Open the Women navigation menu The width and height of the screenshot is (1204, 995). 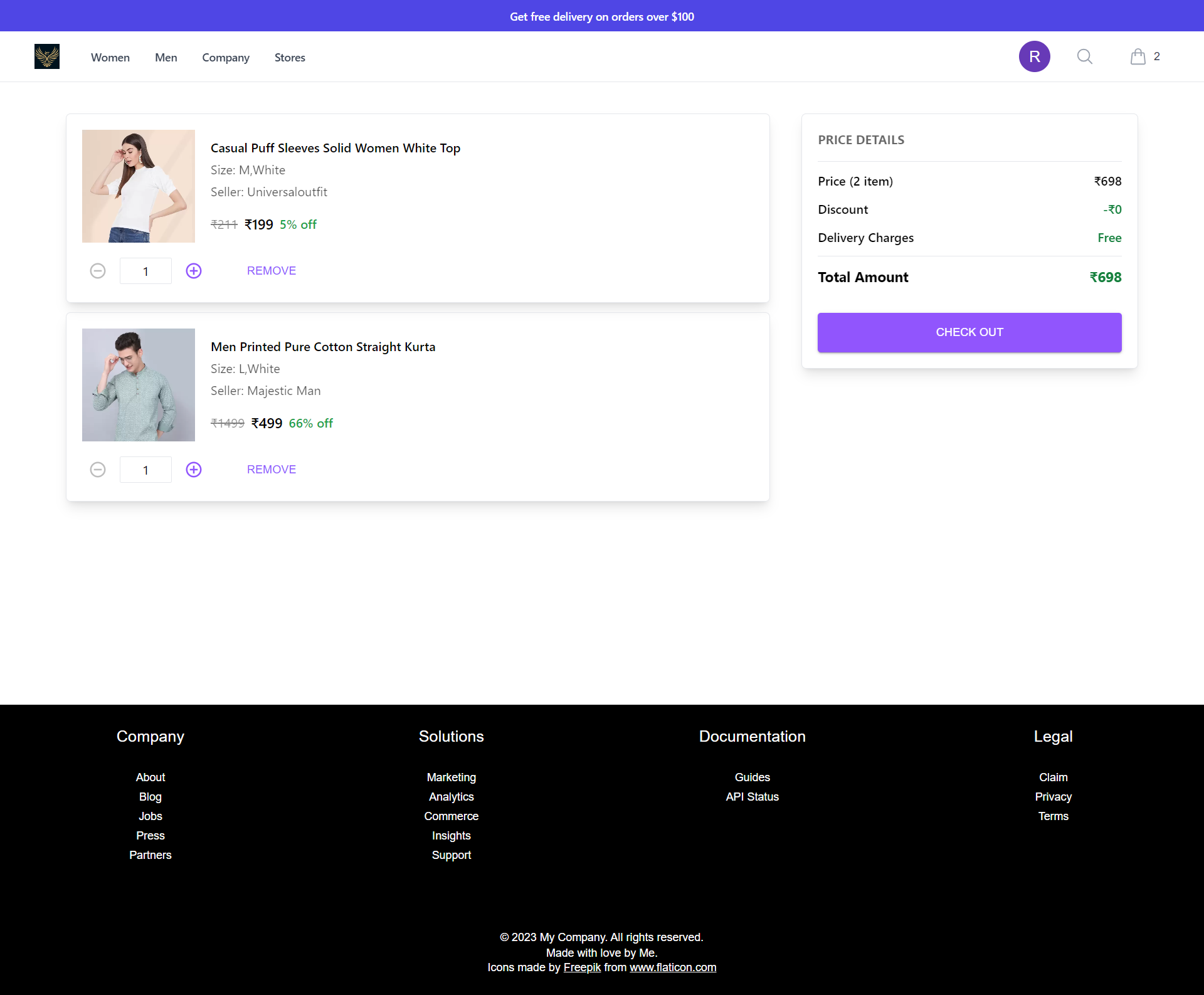(110, 57)
